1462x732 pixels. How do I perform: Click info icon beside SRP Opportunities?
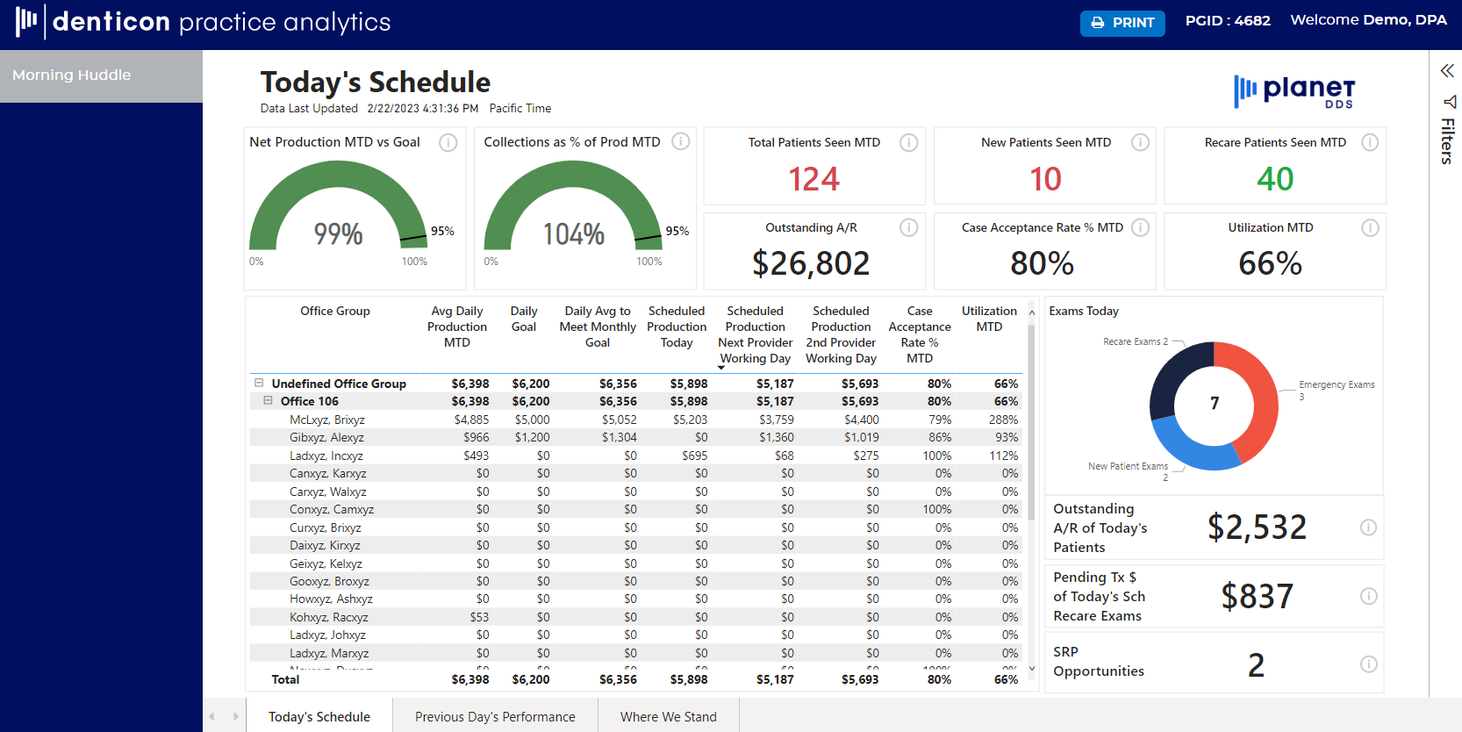point(1368,663)
